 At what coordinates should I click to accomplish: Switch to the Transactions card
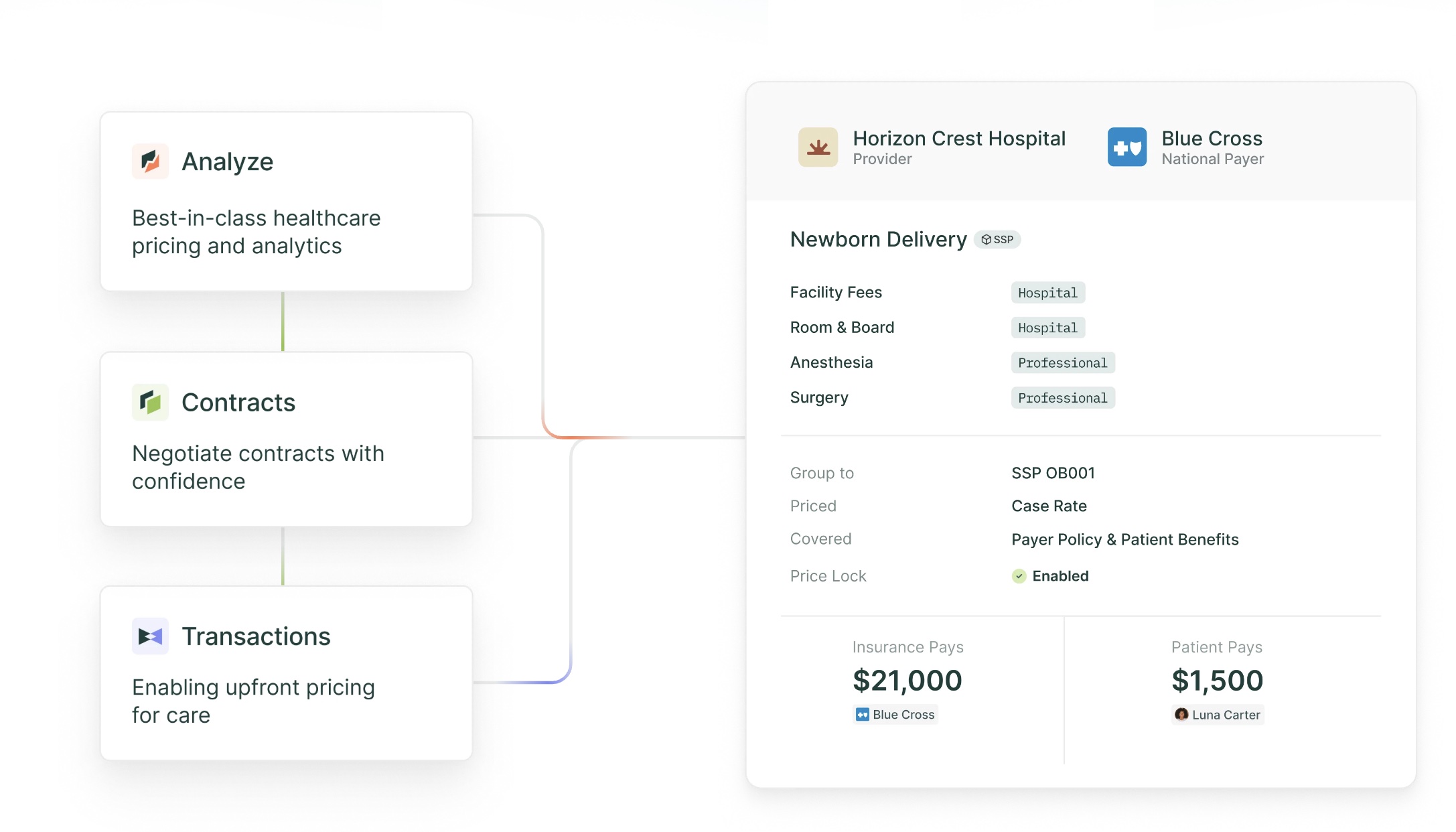tap(286, 673)
